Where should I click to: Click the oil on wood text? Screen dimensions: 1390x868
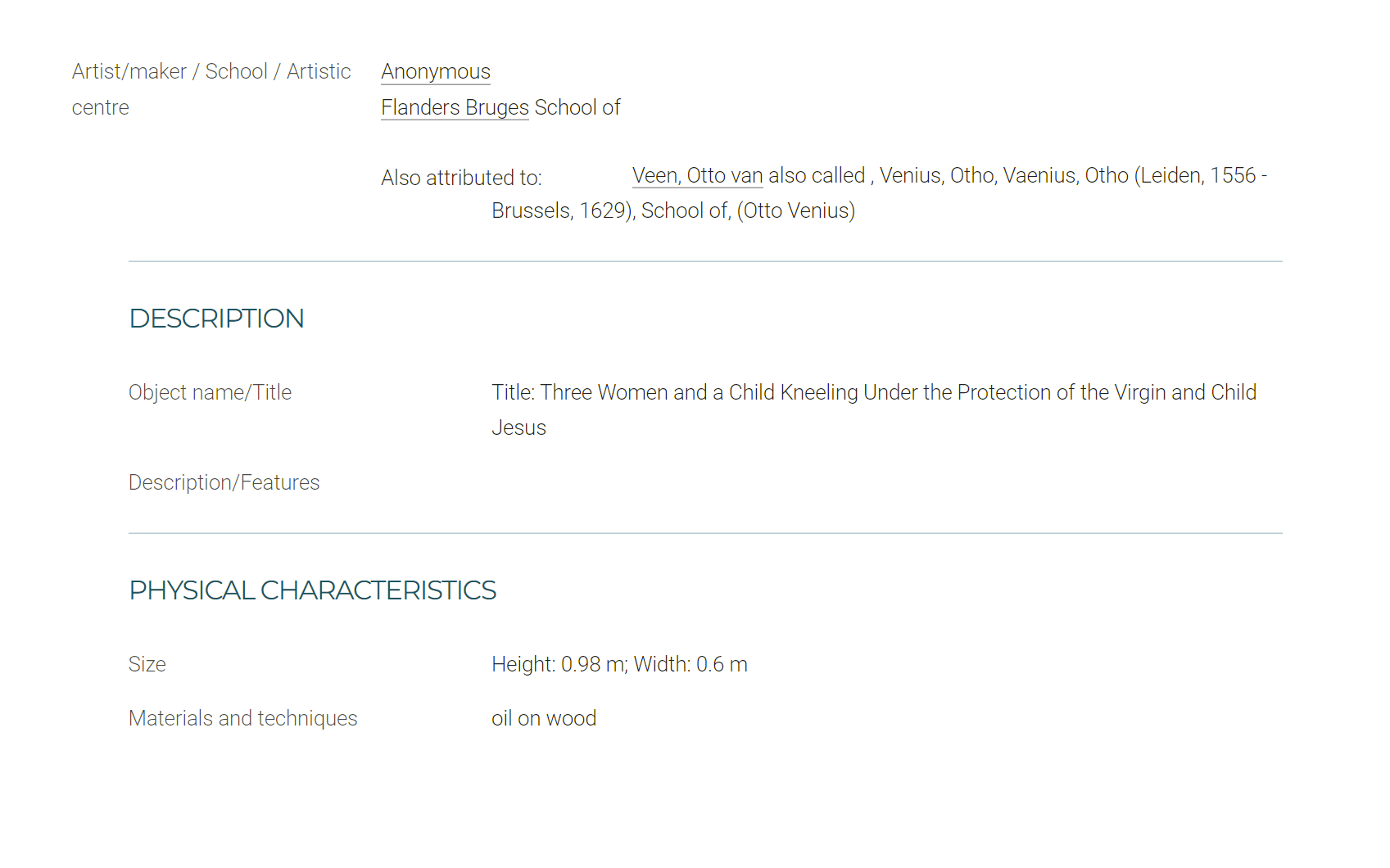point(544,719)
